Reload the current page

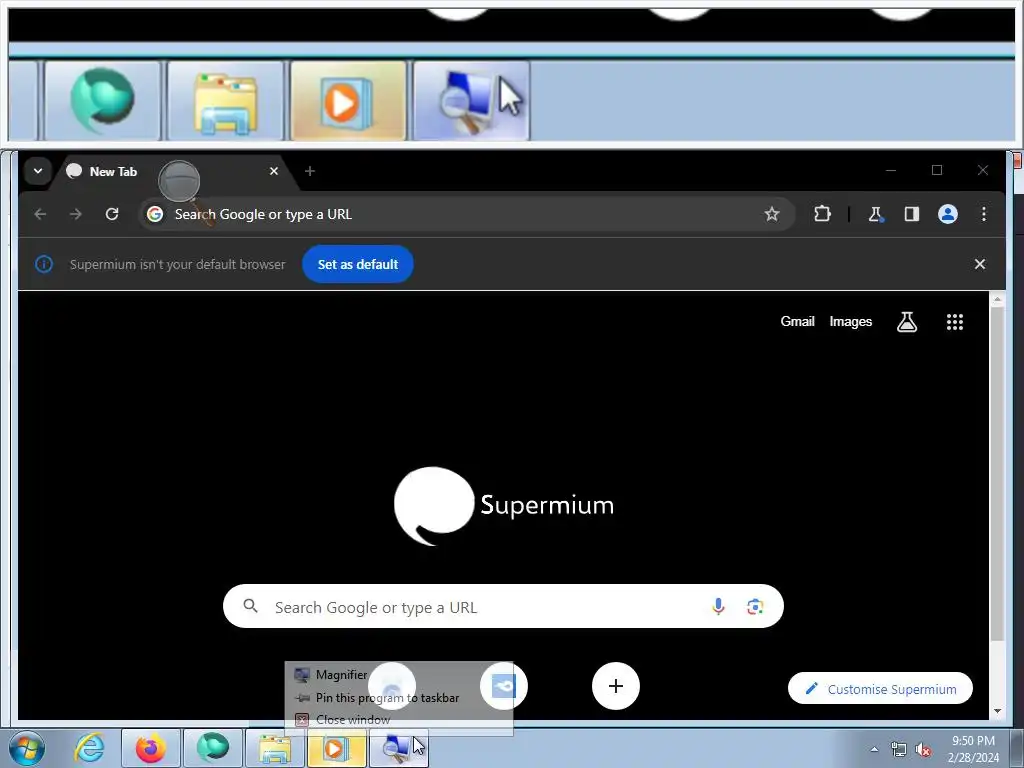pos(112,214)
